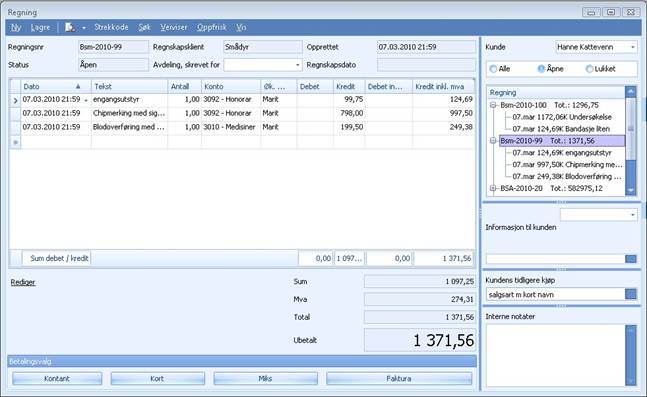Select the Alle radio button
Image resolution: width=647 pixels, height=397 pixels.
click(x=493, y=69)
